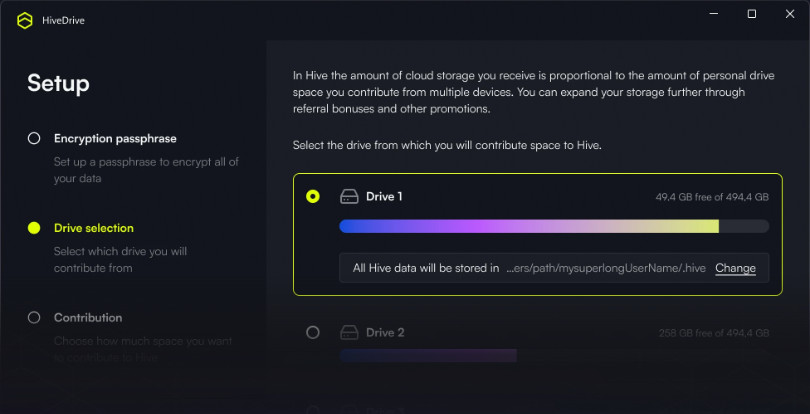Click the Contribution step circle

point(34,317)
